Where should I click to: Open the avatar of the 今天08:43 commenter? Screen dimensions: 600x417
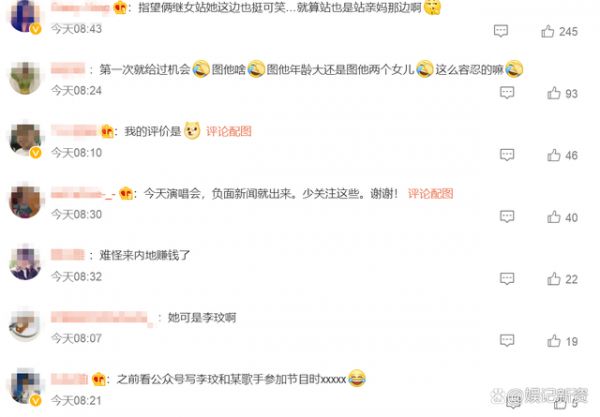click(x=25, y=16)
